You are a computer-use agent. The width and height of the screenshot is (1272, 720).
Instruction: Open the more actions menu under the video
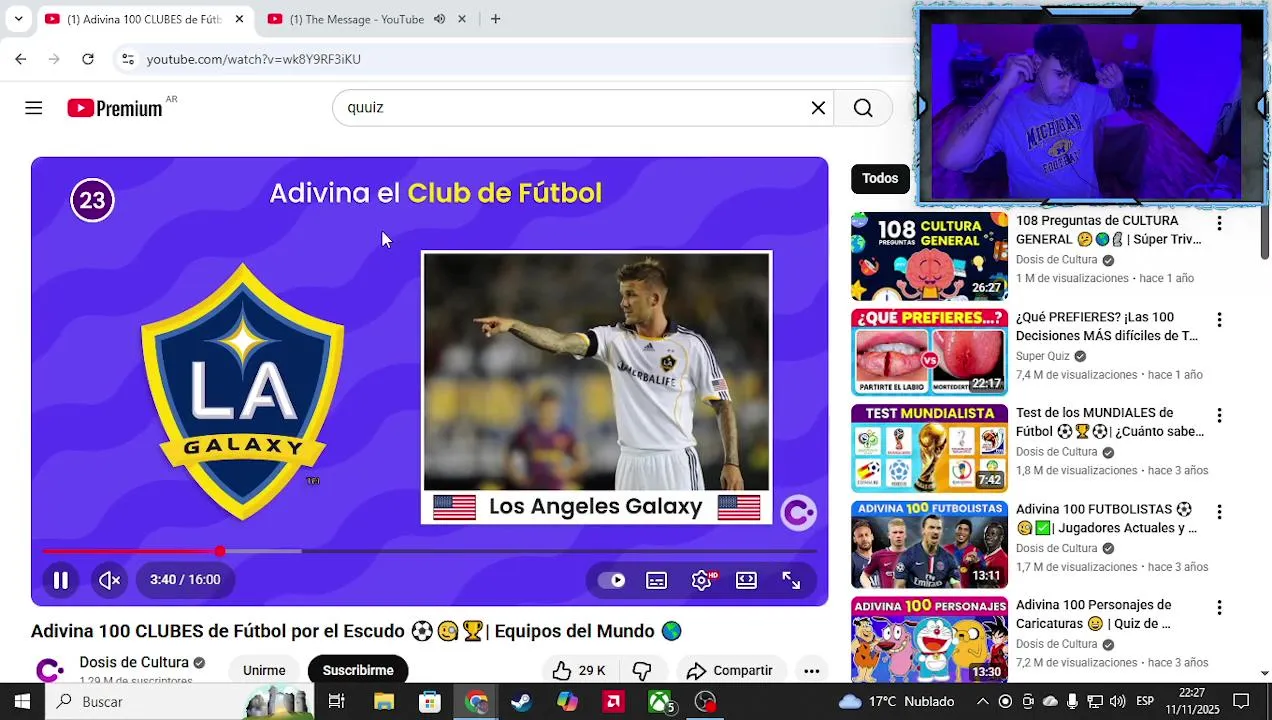pyautogui.click(x=812, y=671)
